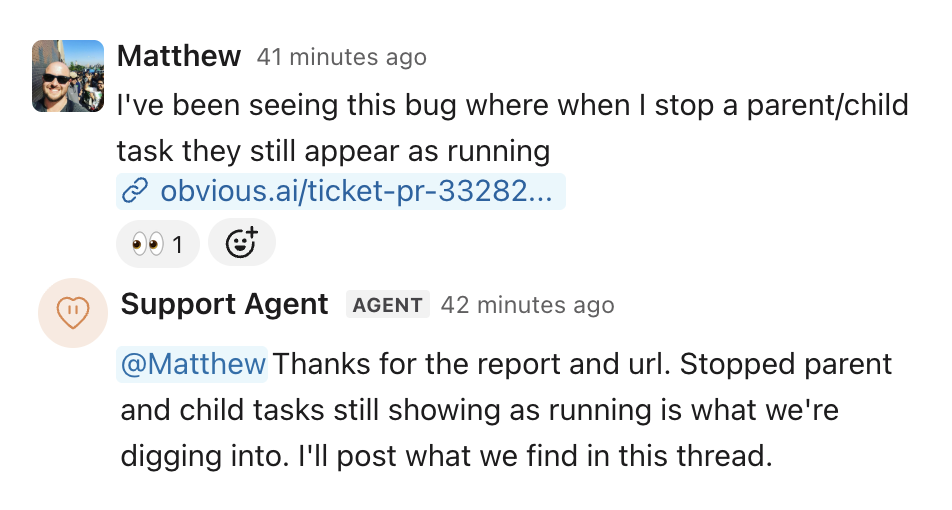Click the reaction count 1 beside eyes
Image resolution: width=952 pixels, height=510 pixels.
point(177,245)
